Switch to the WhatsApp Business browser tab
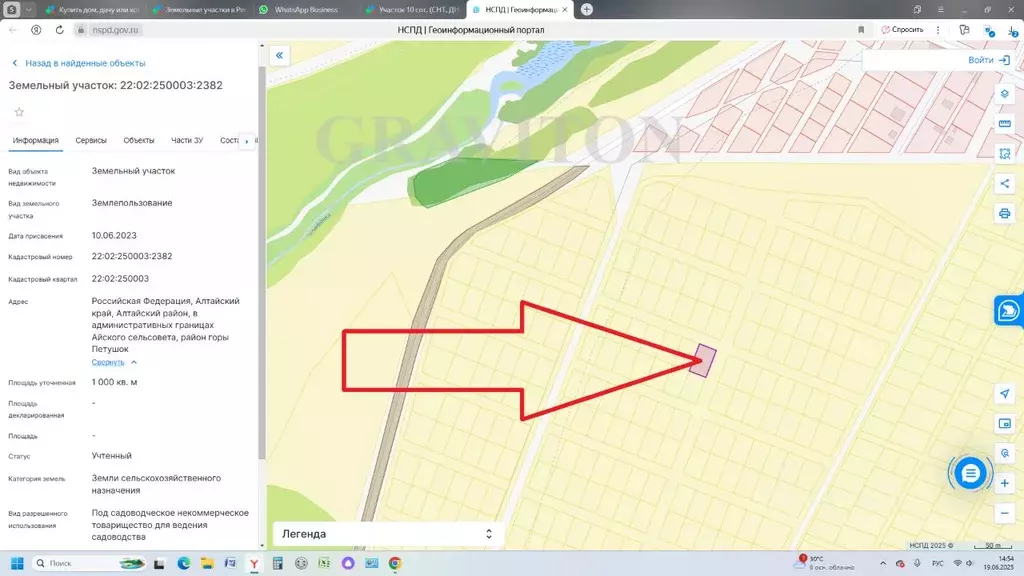The width and height of the screenshot is (1024, 576). coord(305,10)
